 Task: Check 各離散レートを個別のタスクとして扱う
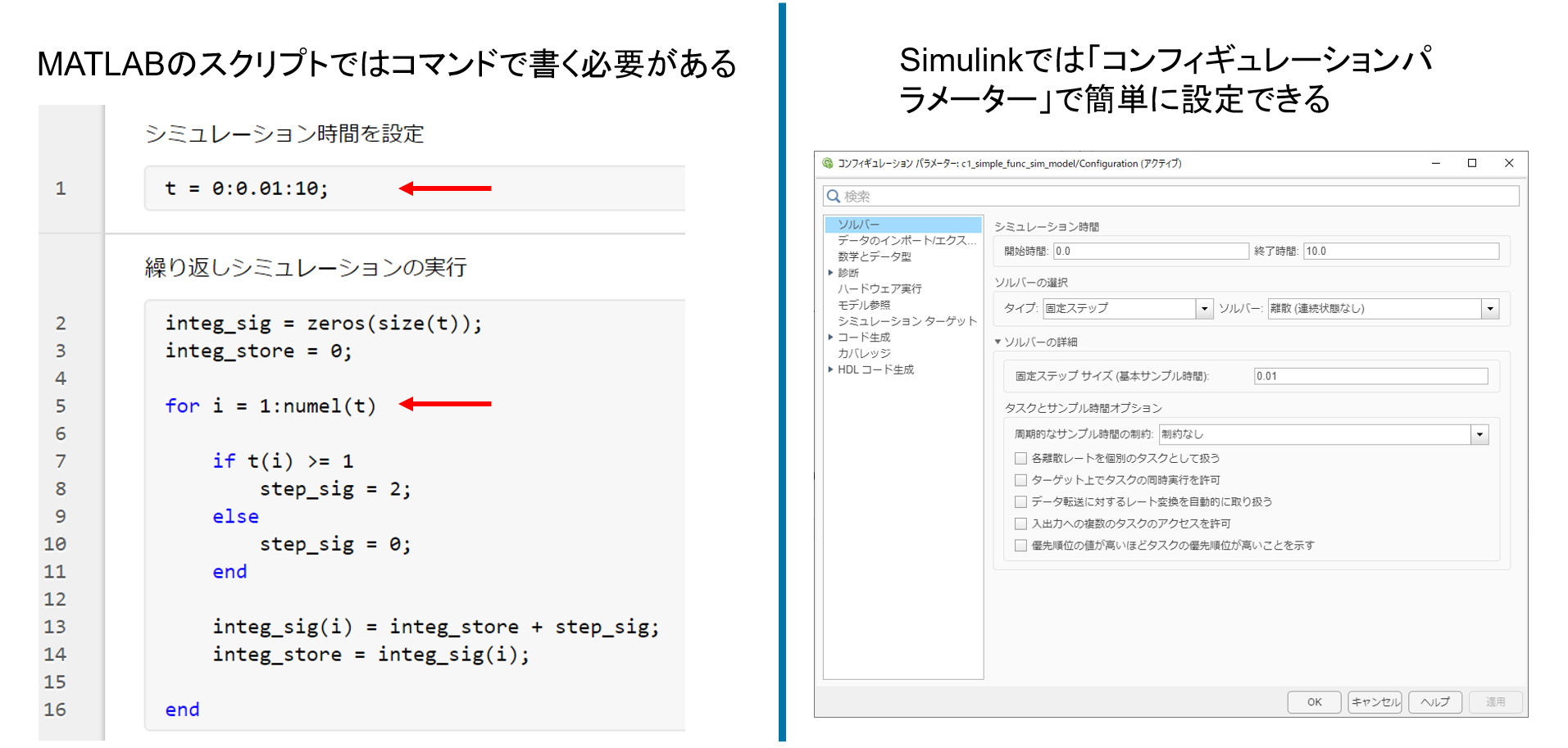pyautogui.click(x=1020, y=458)
